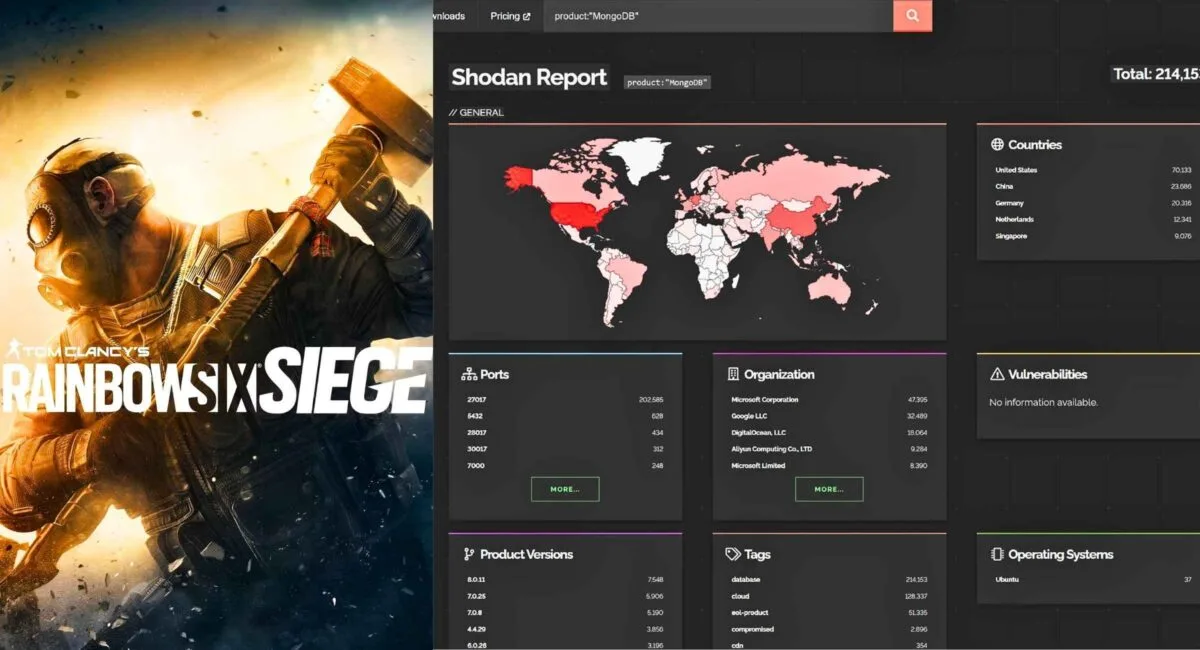Select version 7.0.25 in Product Versions

click(565, 596)
